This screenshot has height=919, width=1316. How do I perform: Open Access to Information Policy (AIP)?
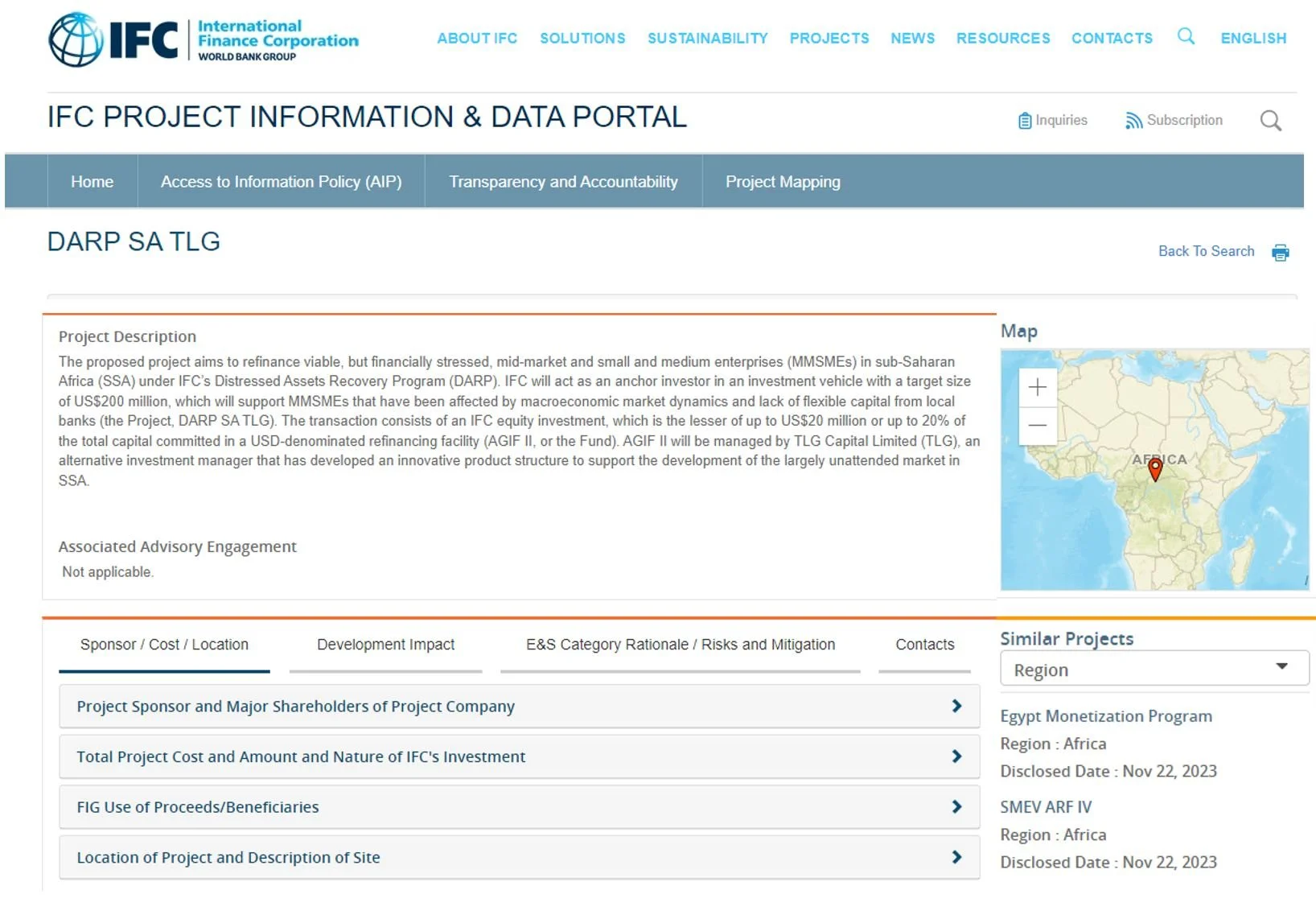pyautogui.click(x=282, y=182)
